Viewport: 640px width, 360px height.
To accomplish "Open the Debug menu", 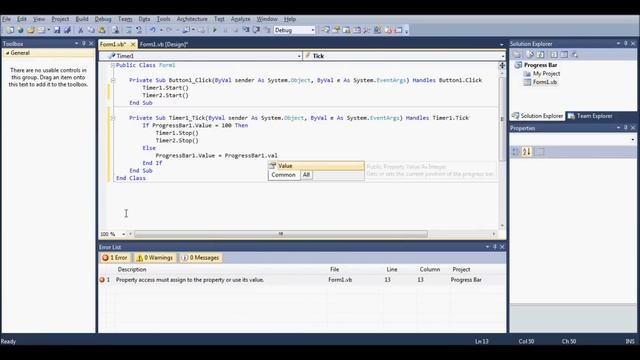I will [103, 19].
